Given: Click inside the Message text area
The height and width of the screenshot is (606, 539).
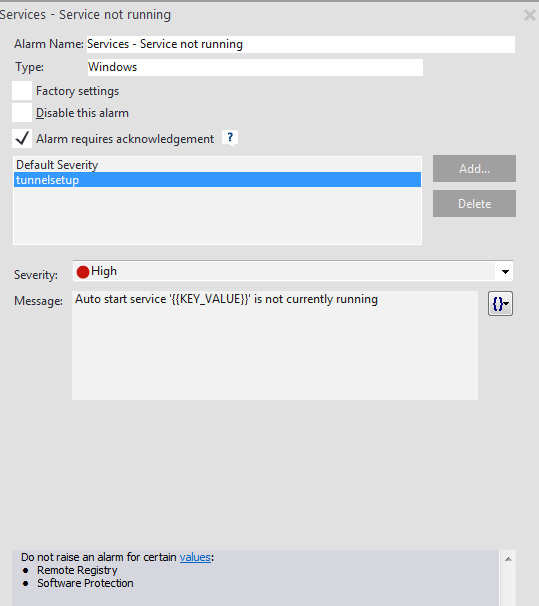Looking at the screenshot, I should (275, 346).
